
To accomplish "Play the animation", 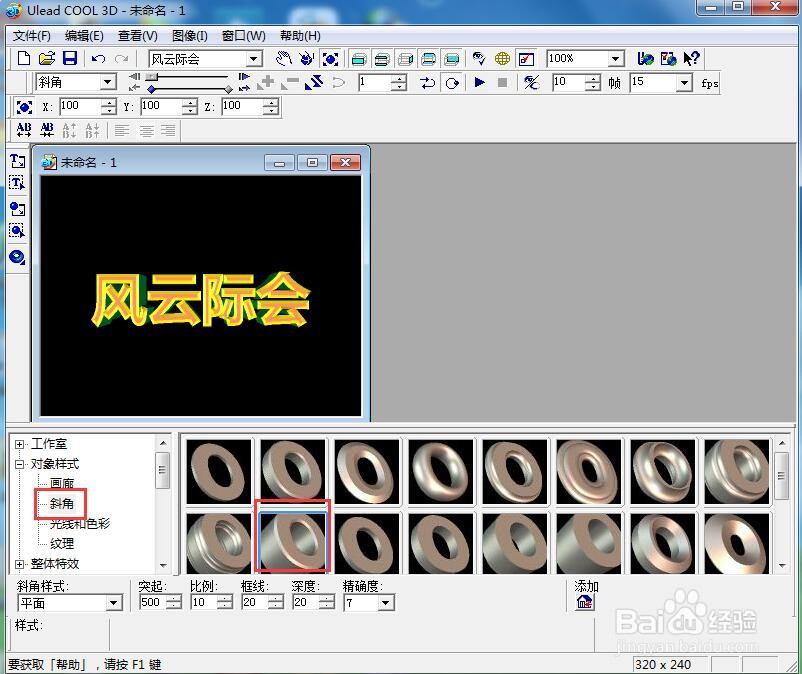I will [479, 82].
